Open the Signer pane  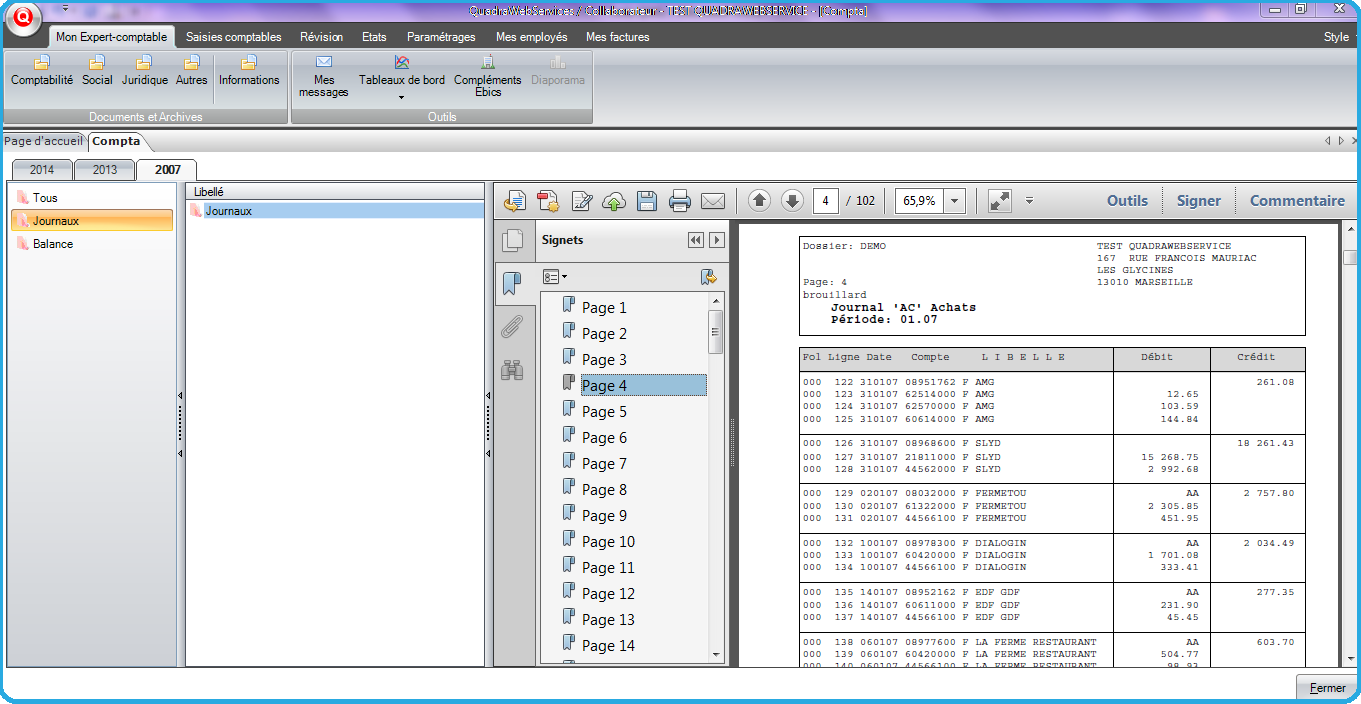pyautogui.click(x=1198, y=200)
